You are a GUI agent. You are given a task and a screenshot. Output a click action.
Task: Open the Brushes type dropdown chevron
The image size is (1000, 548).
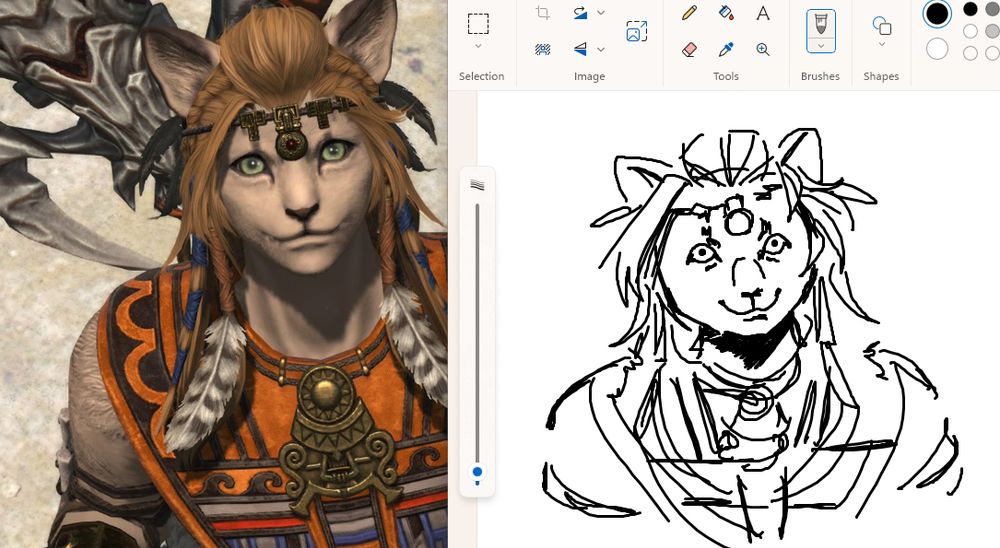tap(820, 46)
